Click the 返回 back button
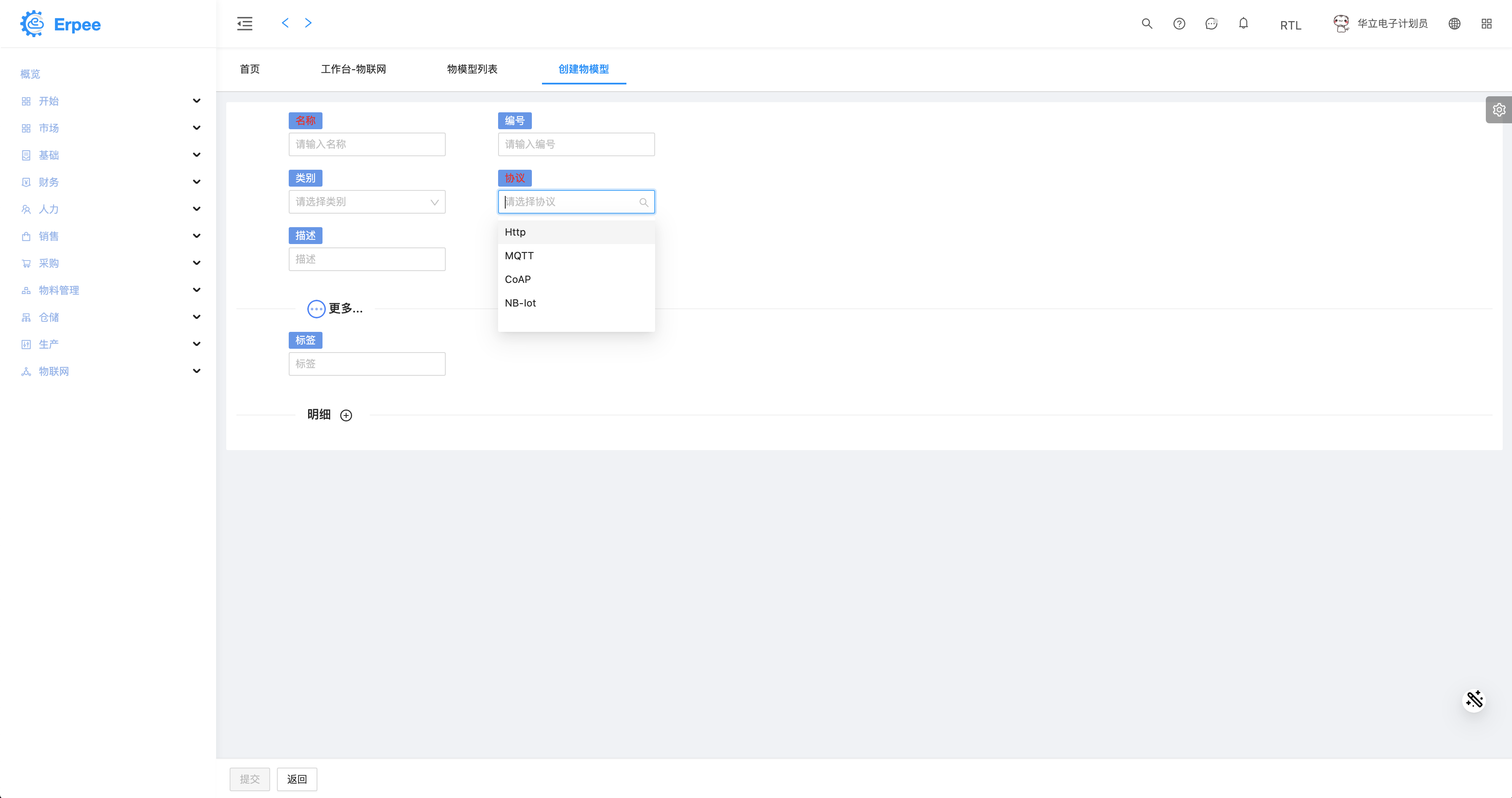1512x798 pixels. point(296,779)
